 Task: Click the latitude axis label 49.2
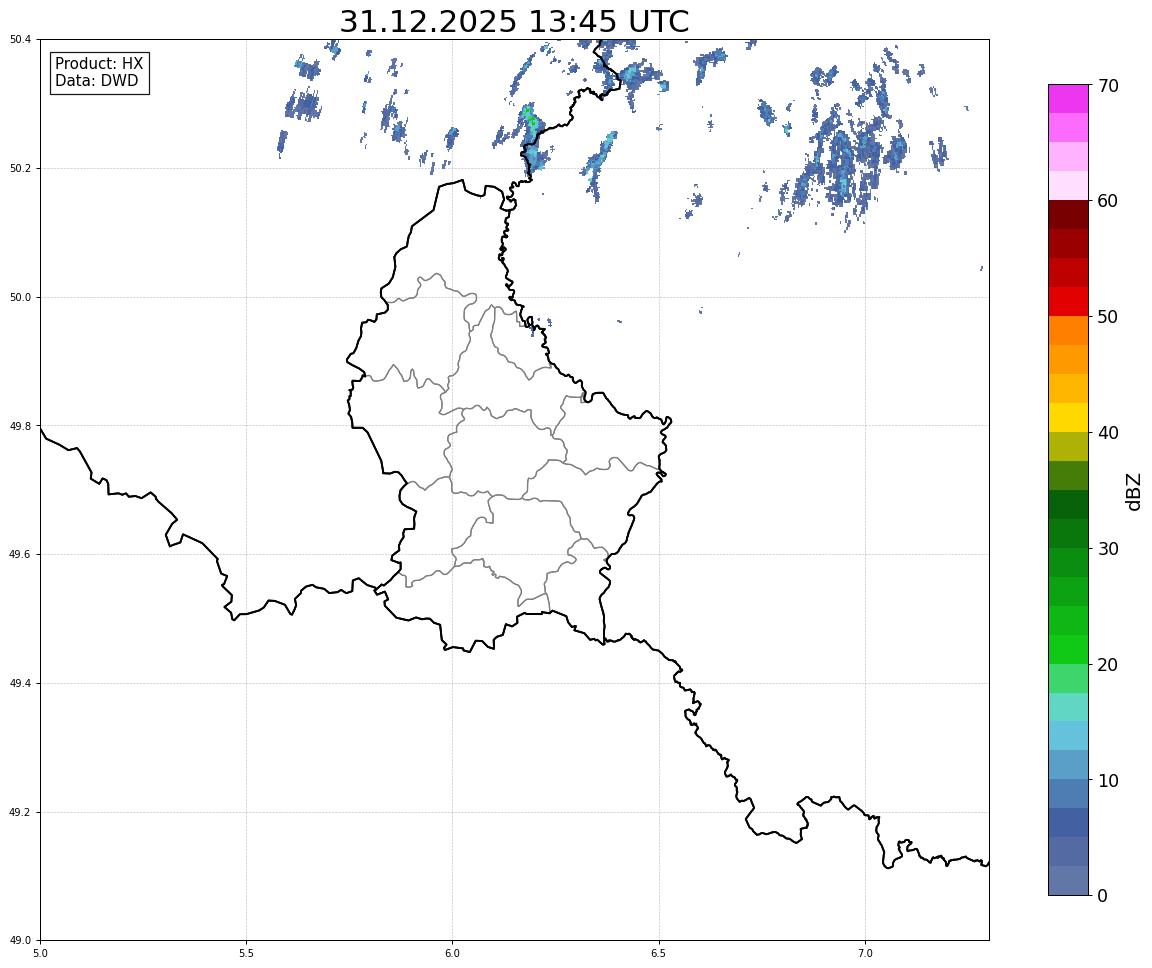[19, 812]
